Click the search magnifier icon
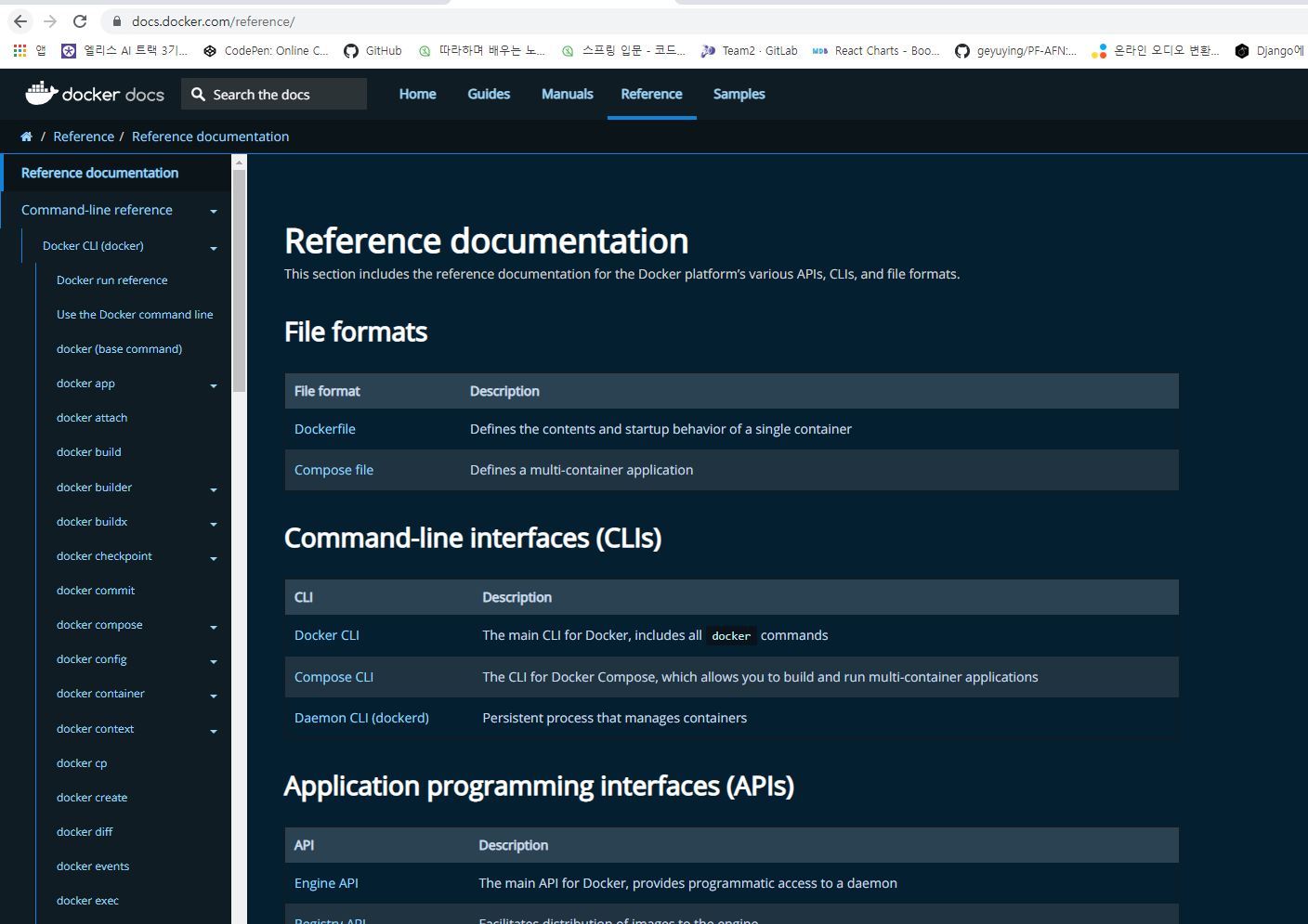 [198, 94]
